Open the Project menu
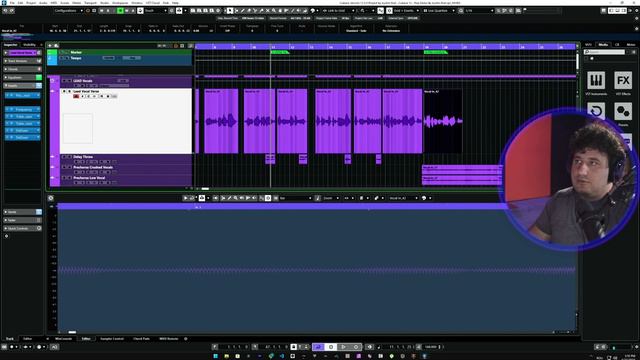The width and height of the screenshot is (640, 360). (x=31, y=3)
